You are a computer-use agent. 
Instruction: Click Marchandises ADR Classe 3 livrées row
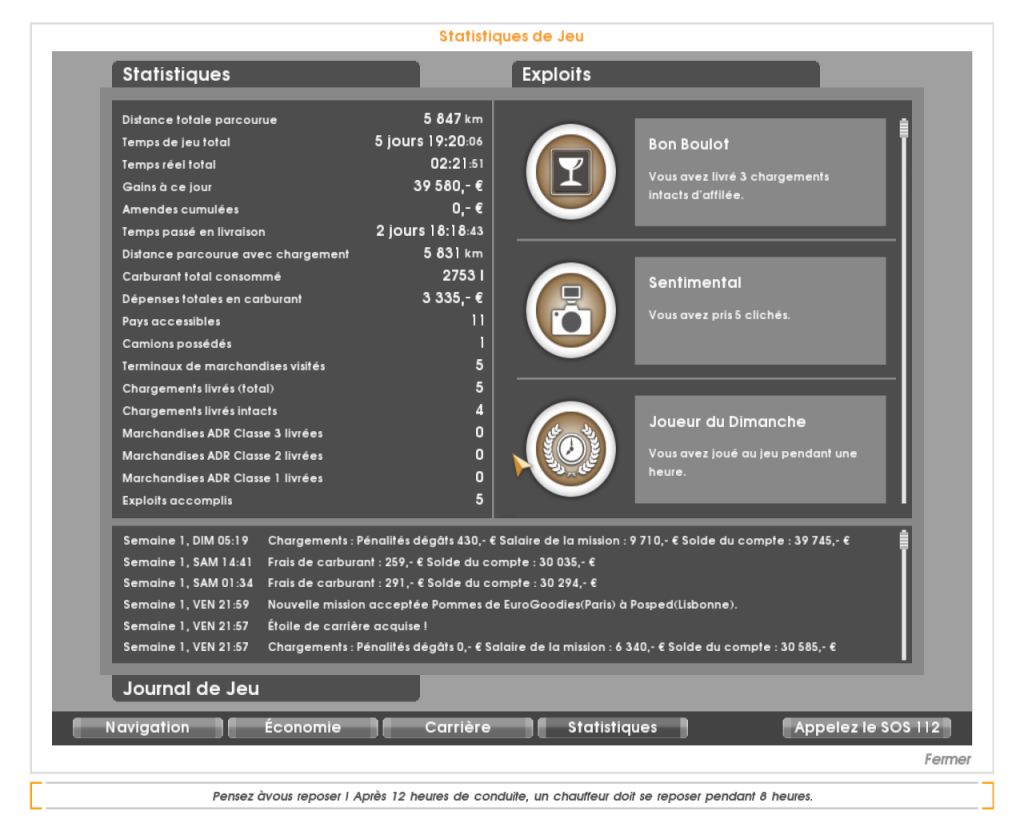coord(302,433)
